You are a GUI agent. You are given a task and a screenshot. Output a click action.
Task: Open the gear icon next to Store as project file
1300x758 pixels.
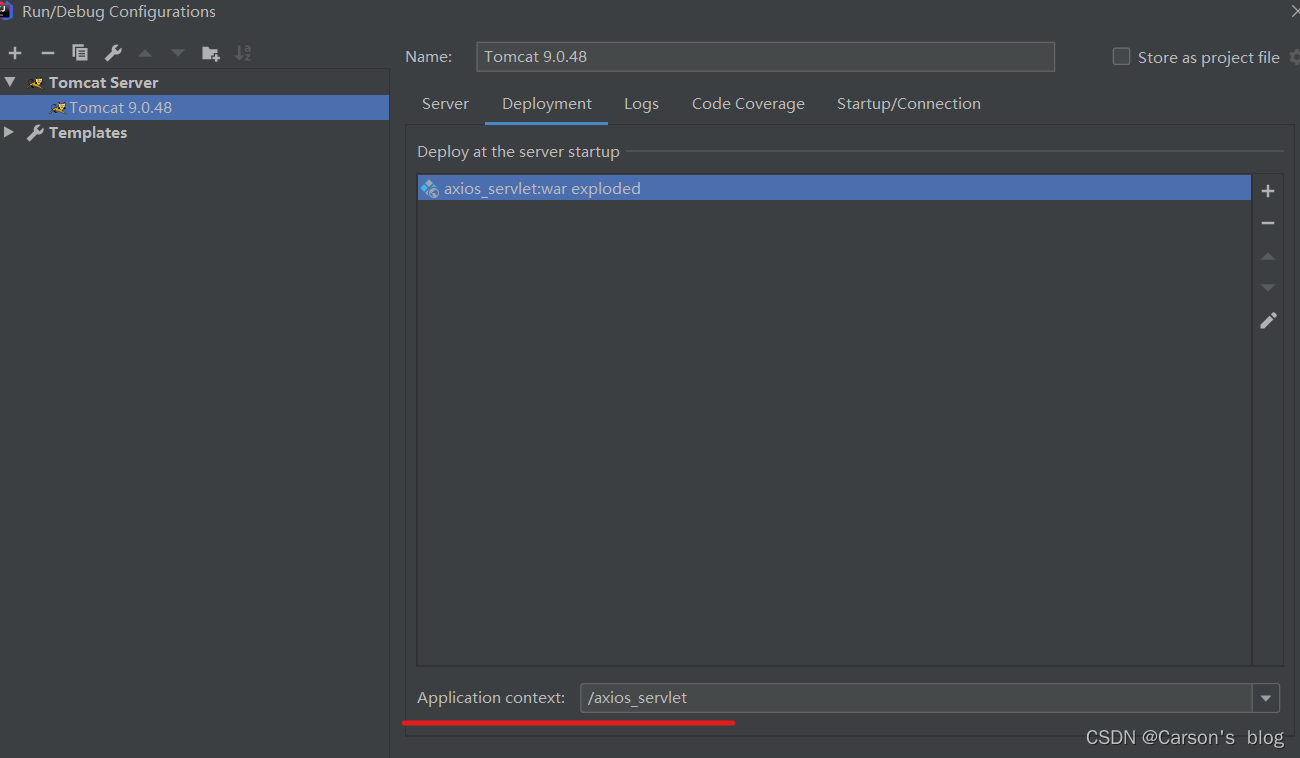tap(1294, 57)
